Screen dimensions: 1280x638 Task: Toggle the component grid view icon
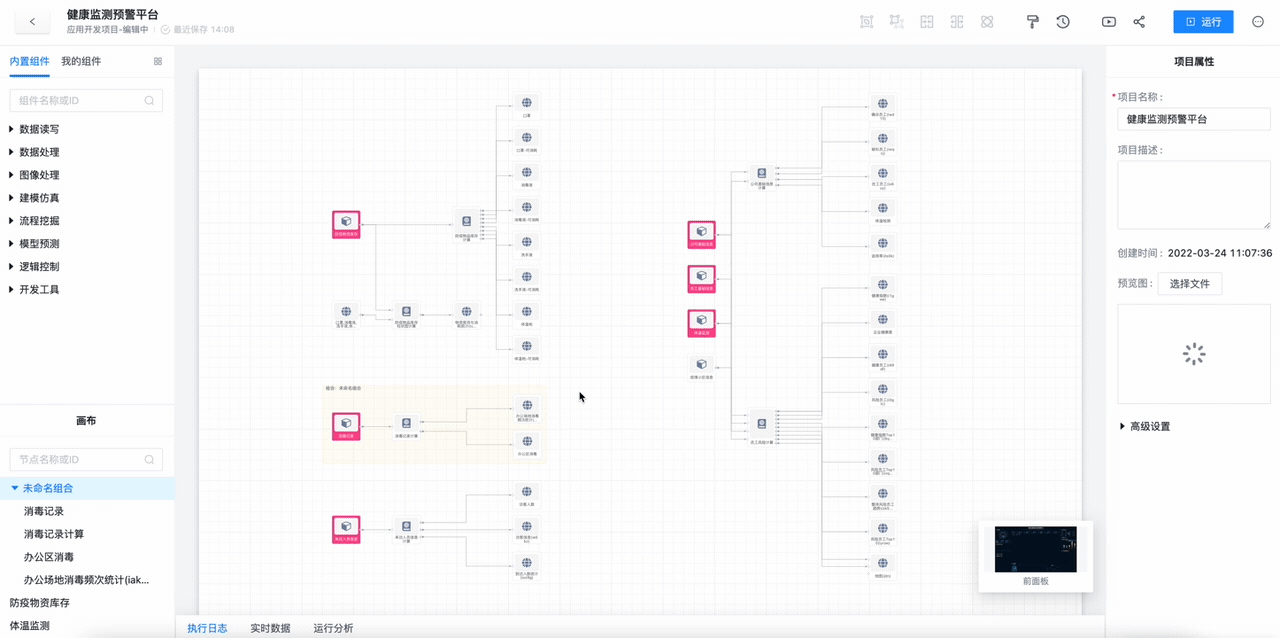click(x=157, y=62)
